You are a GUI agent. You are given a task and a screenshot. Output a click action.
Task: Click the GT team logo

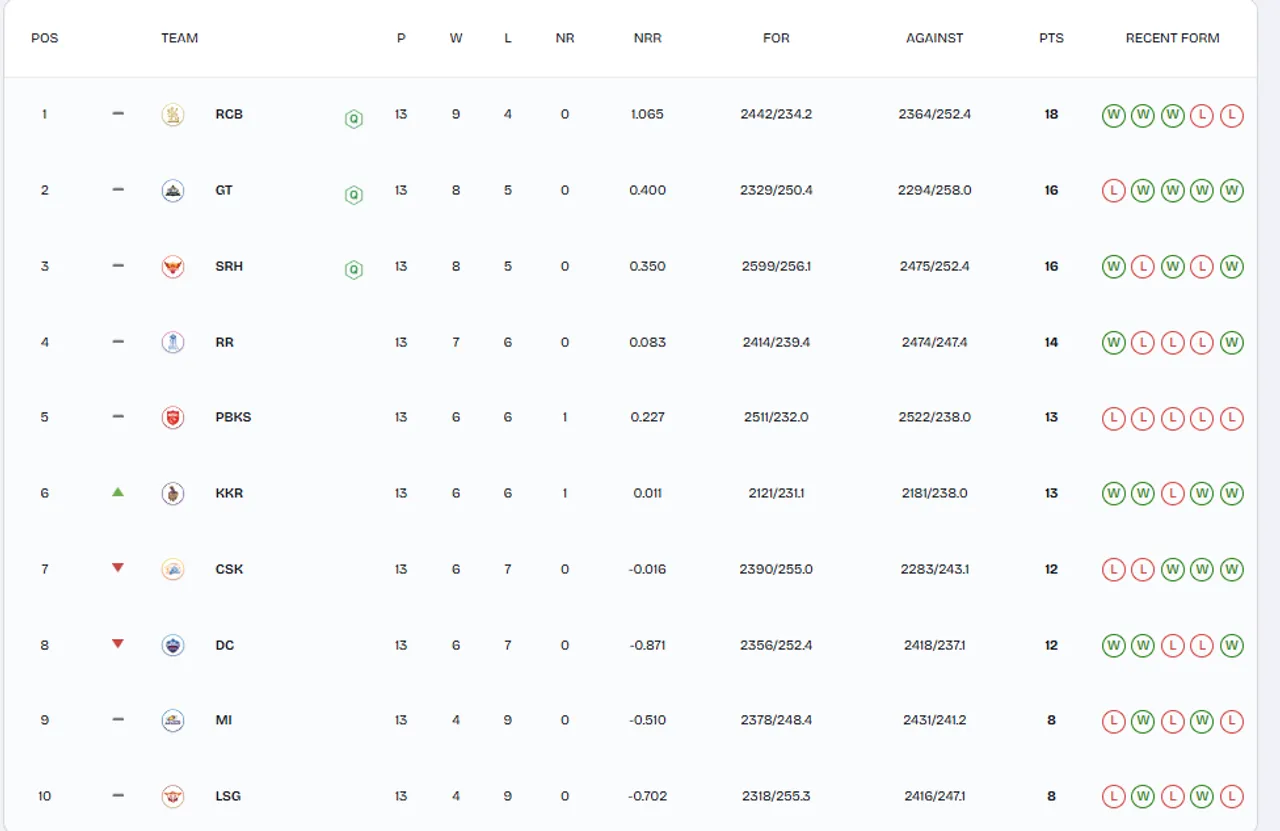click(x=173, y=191)
